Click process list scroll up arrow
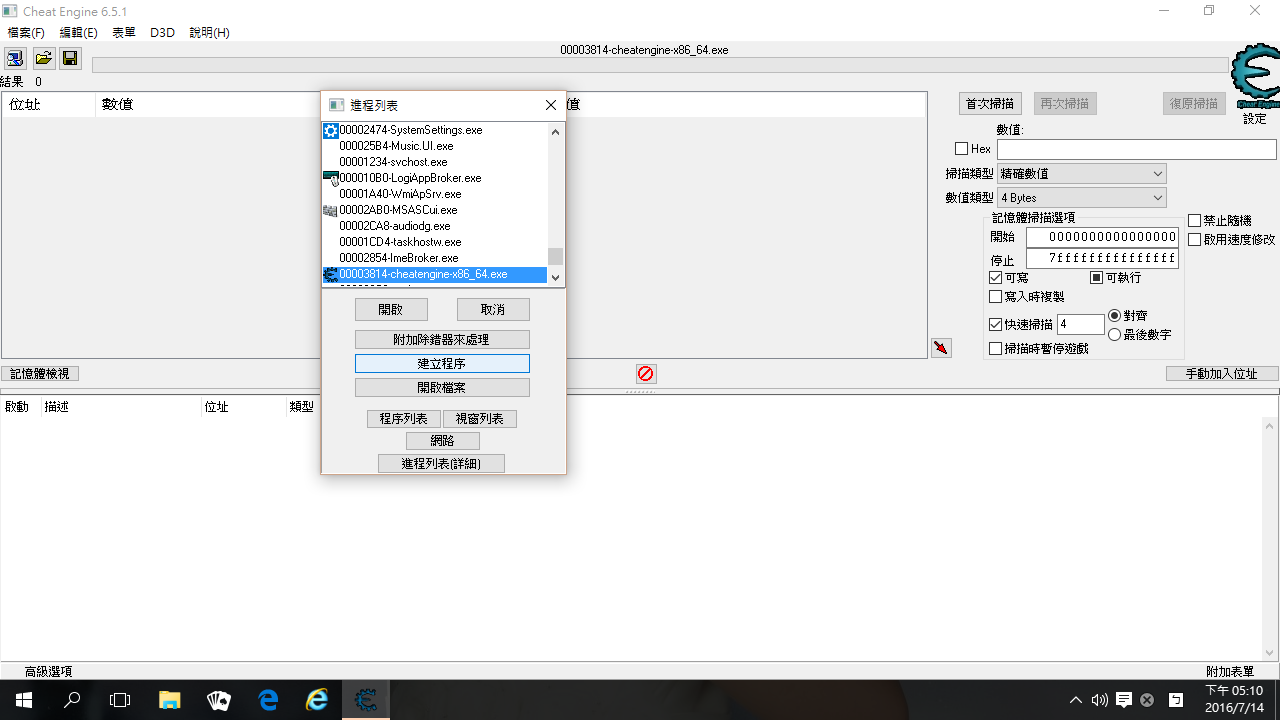1280x720 pixels. coord(556,131)
